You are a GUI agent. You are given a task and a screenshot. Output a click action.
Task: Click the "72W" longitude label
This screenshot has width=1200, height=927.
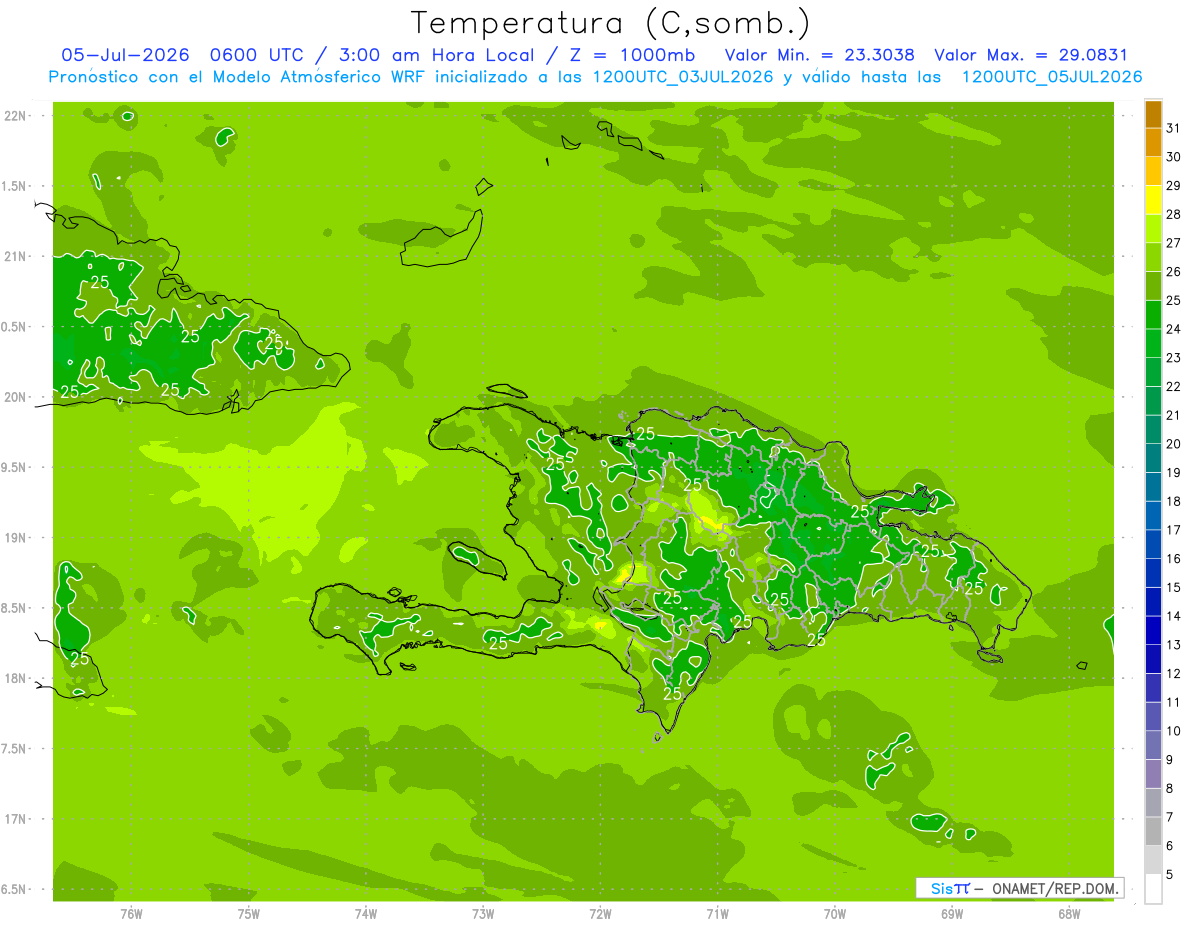[600, 913]
